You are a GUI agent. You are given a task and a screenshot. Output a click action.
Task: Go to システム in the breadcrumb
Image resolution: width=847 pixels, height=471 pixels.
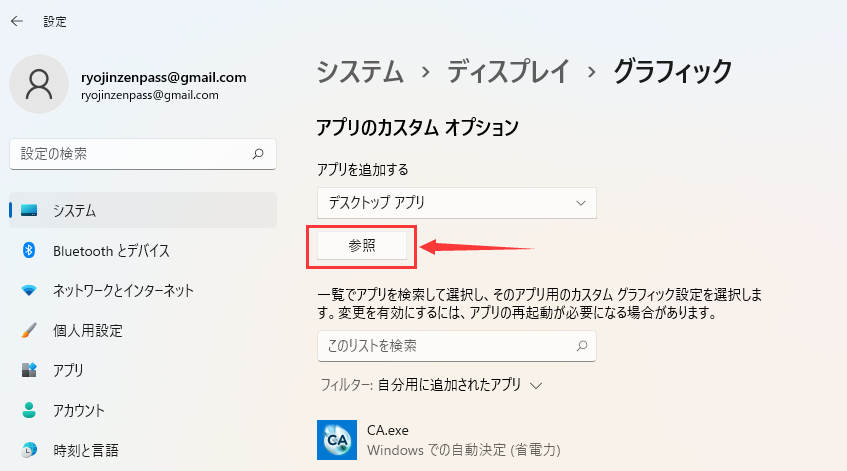pyautogui.click(x=360, y=71)
